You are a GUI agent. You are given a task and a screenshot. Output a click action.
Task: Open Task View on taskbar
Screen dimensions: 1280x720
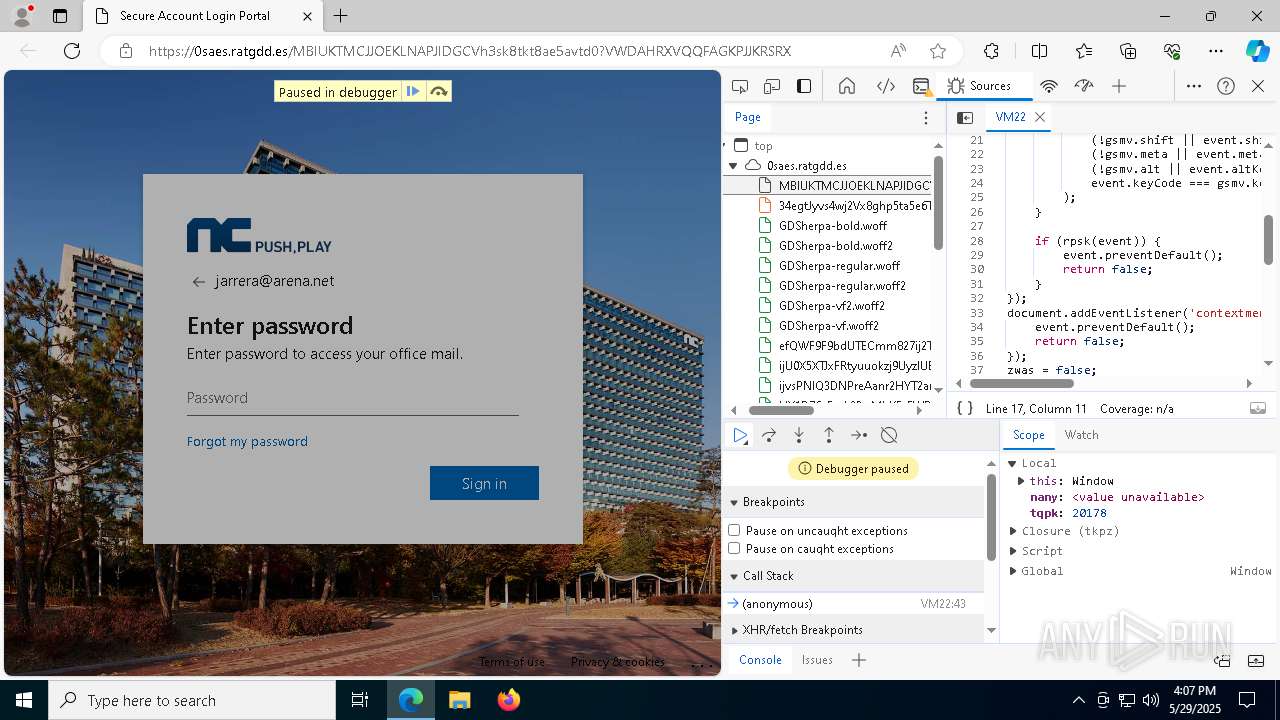tap(360, 700)
